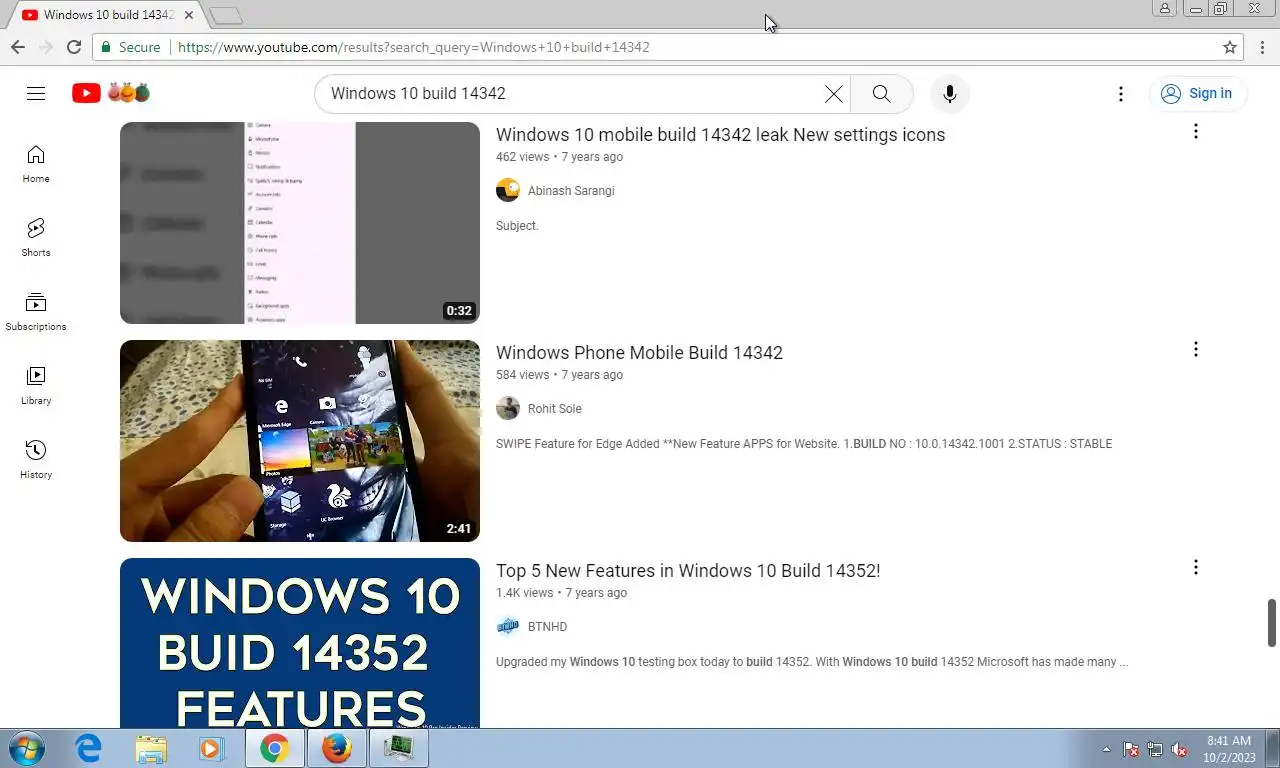Open File Explorer from the taskbar
The image size is (1280, 768).
151,748
